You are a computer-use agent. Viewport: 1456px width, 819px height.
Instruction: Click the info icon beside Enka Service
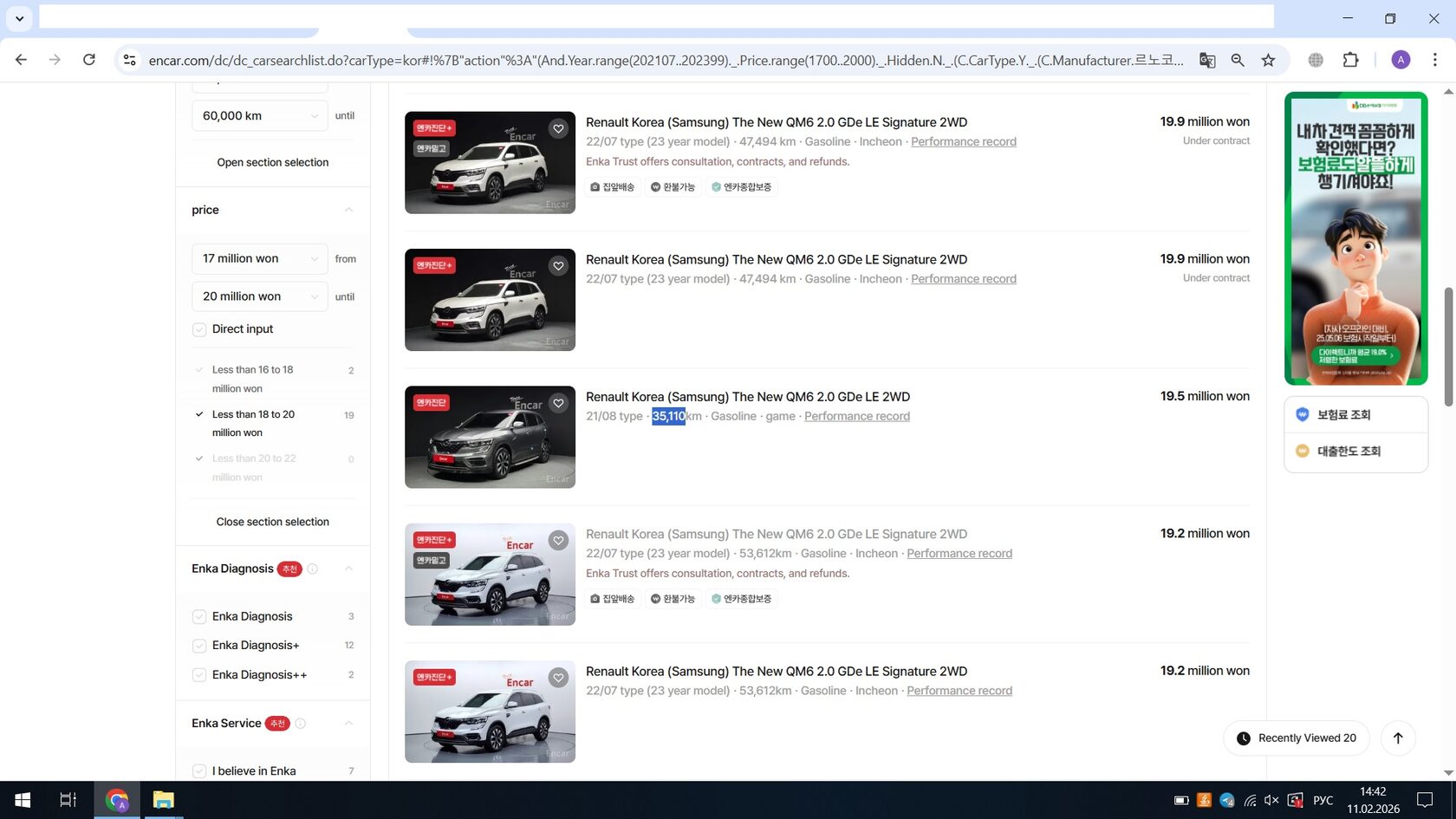pos(301,724)
